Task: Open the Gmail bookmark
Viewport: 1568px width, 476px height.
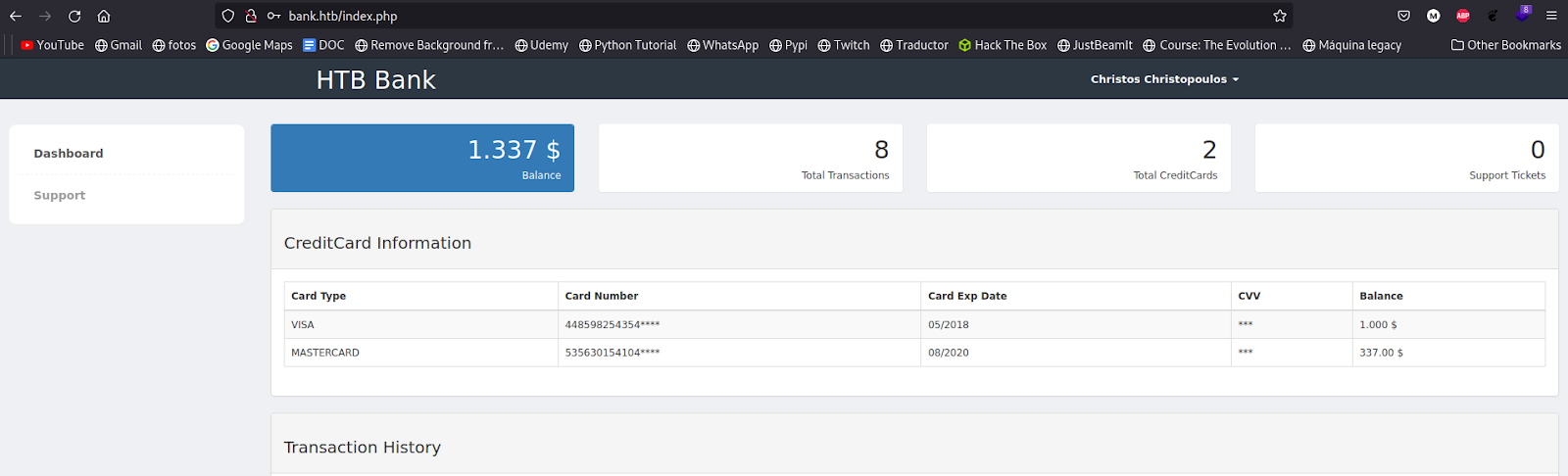Action: click(x=119, y=45)
